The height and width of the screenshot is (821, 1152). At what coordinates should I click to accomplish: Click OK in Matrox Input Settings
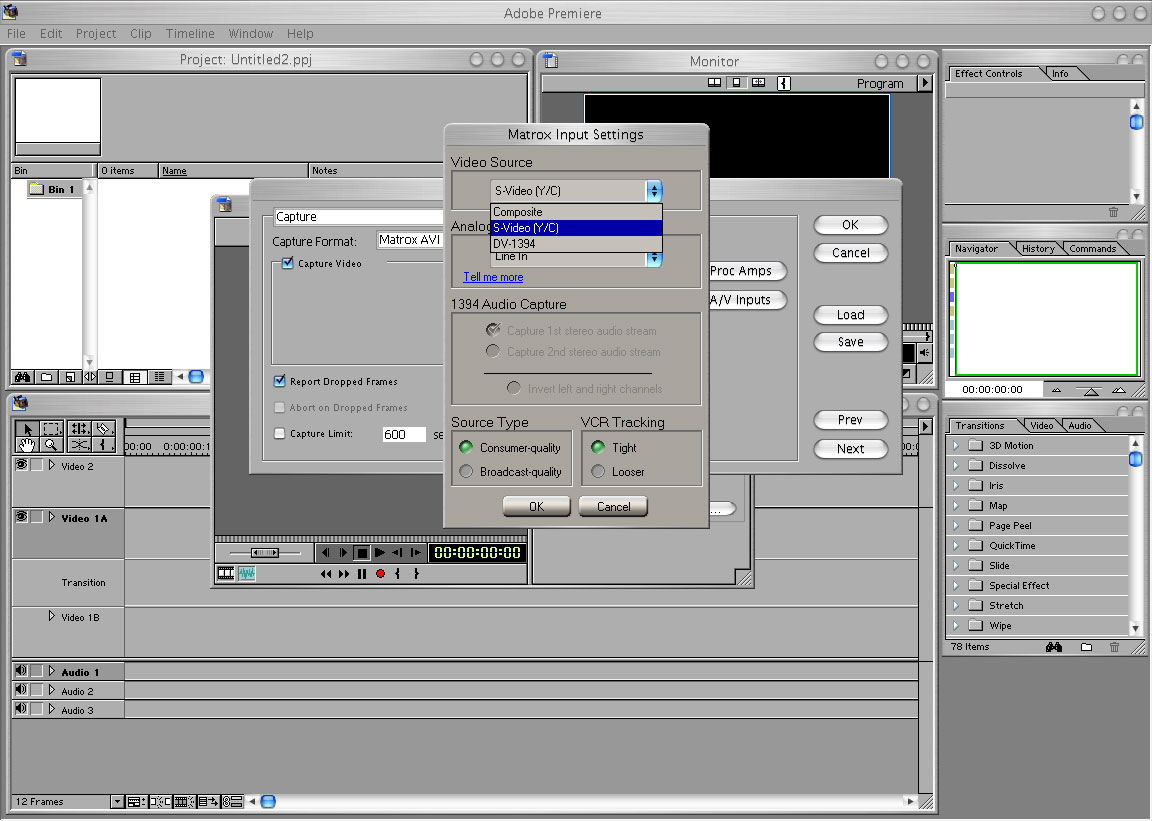pyautogui.click(x=536, y=506)
